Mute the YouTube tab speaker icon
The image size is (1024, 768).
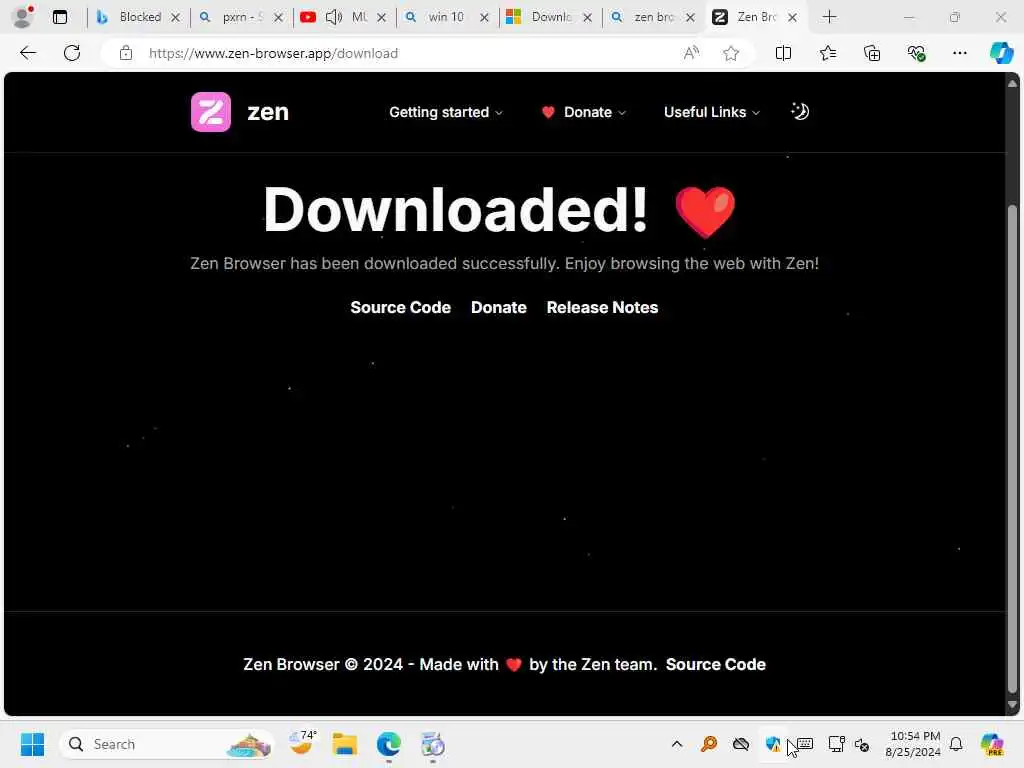334,17
